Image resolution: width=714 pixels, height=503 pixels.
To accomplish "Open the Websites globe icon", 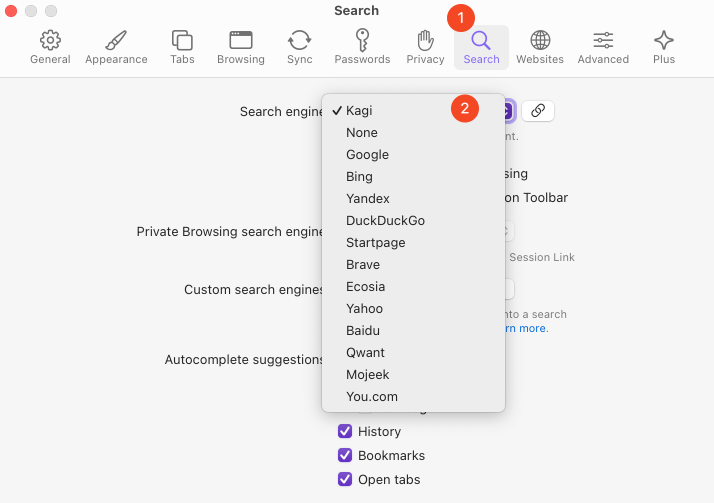I will coord(540,40).
